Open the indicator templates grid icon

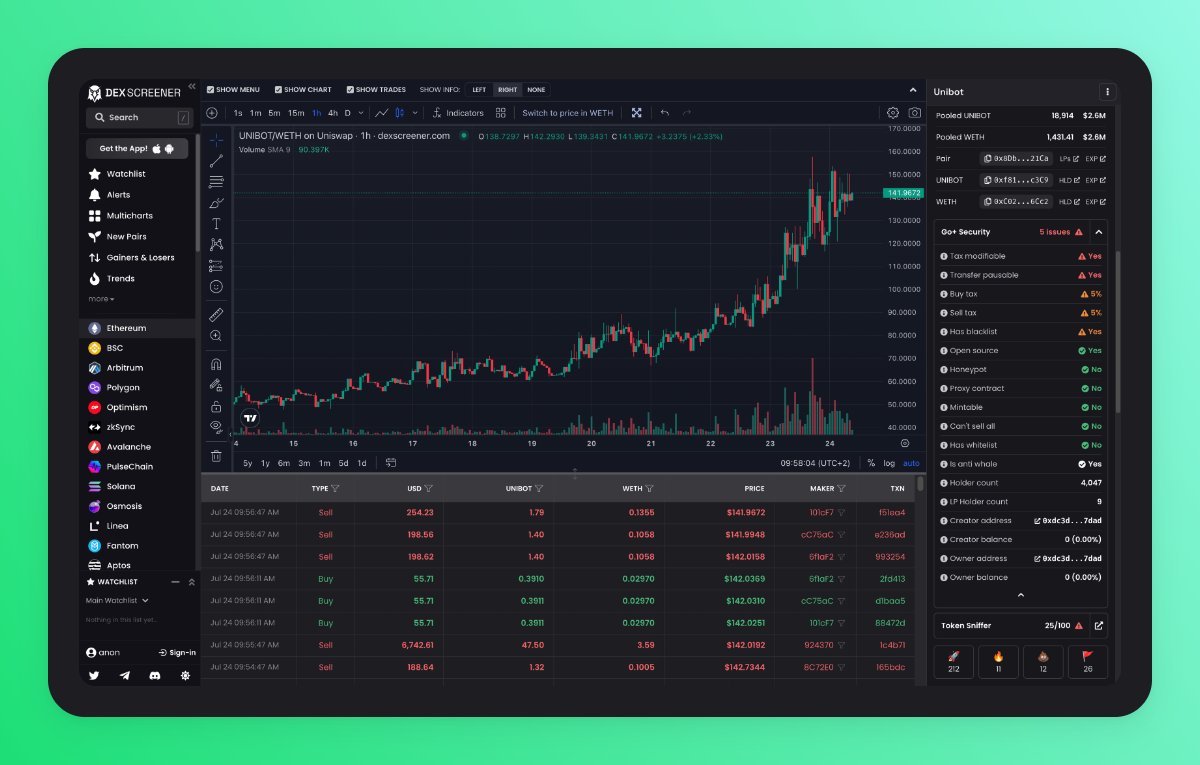[501, 113]
